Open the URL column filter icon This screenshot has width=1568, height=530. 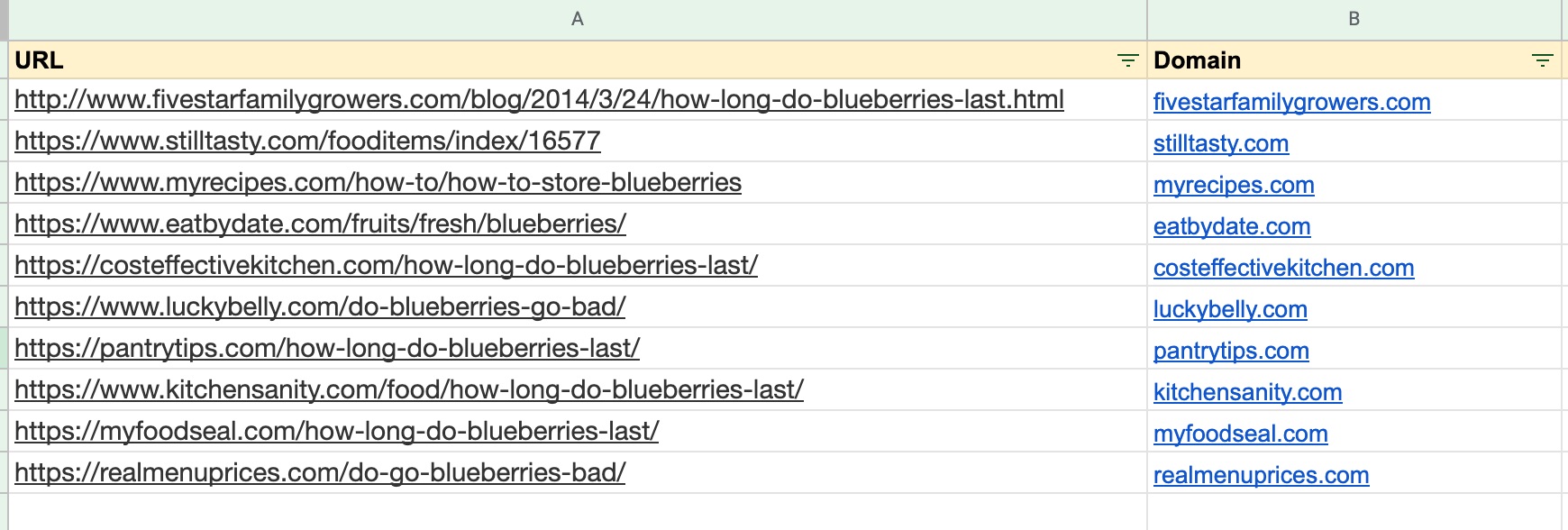[1128, 60]
